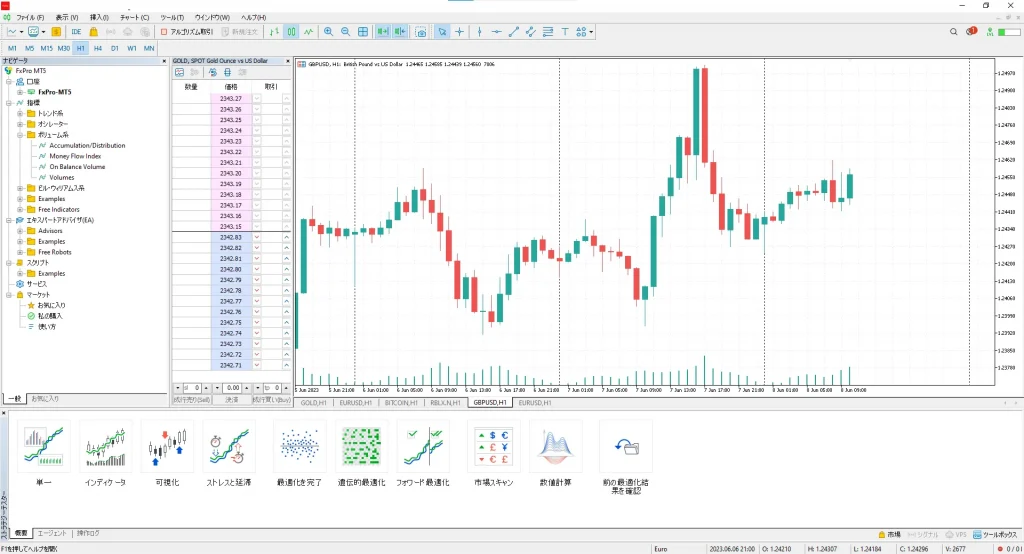Screen dimensions: 1024x554
Task: Zoom in on the chart
Action: point(328,31)
